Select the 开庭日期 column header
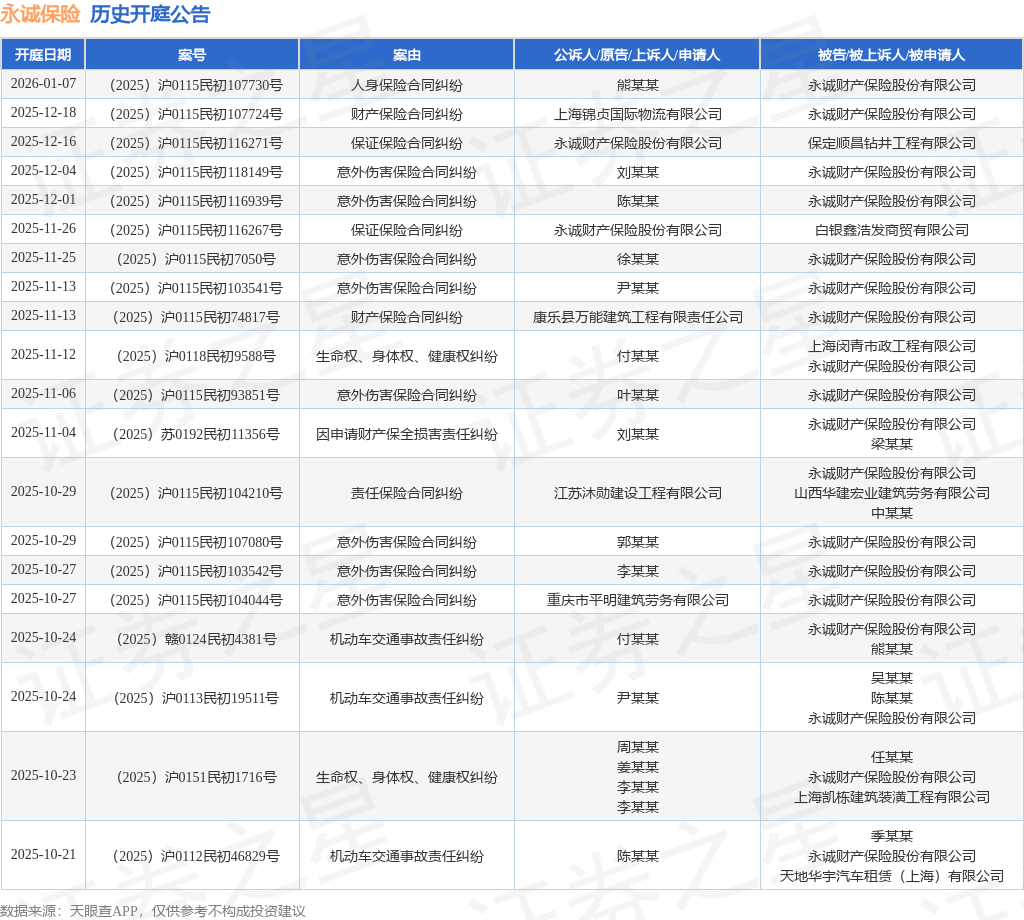The width and height of the screenshot is (1024, 920). coord(43,55)
